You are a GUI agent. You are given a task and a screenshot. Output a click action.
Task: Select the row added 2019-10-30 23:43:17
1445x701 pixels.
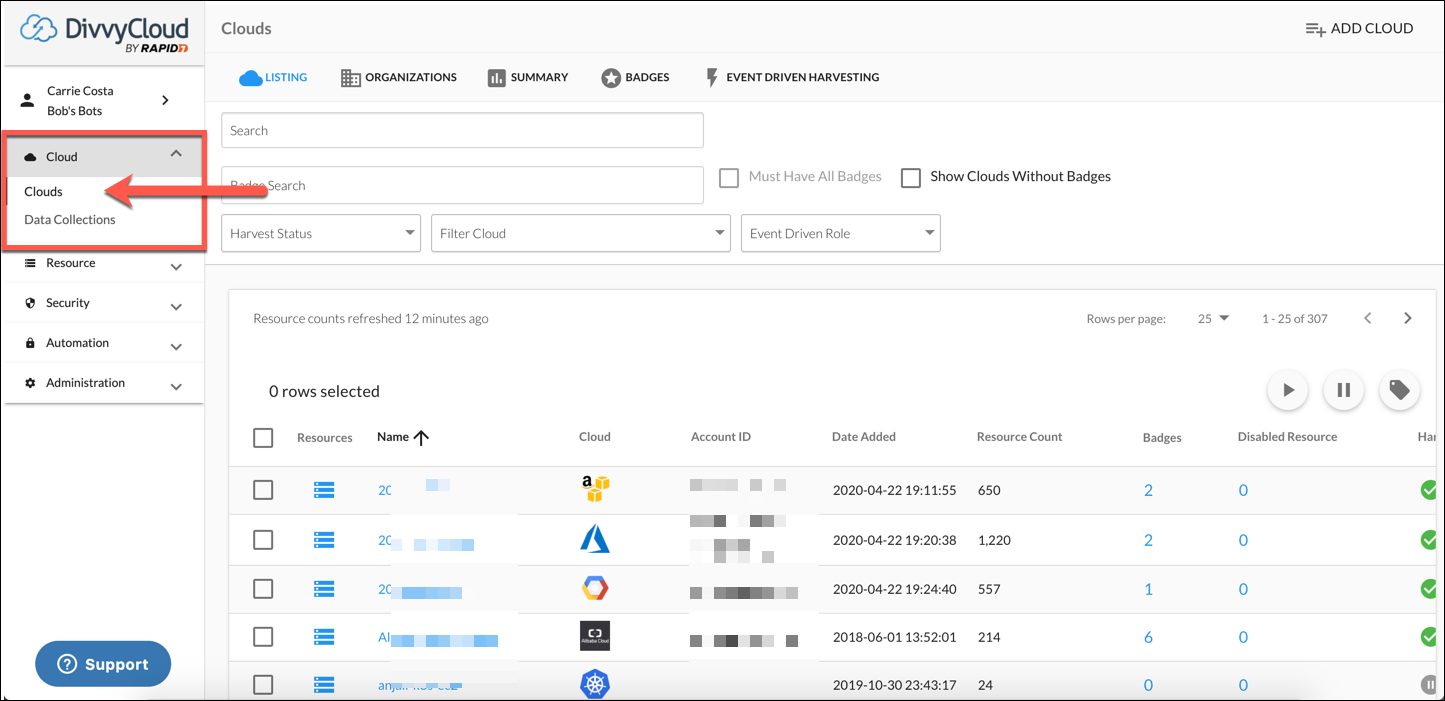(263, 685)
